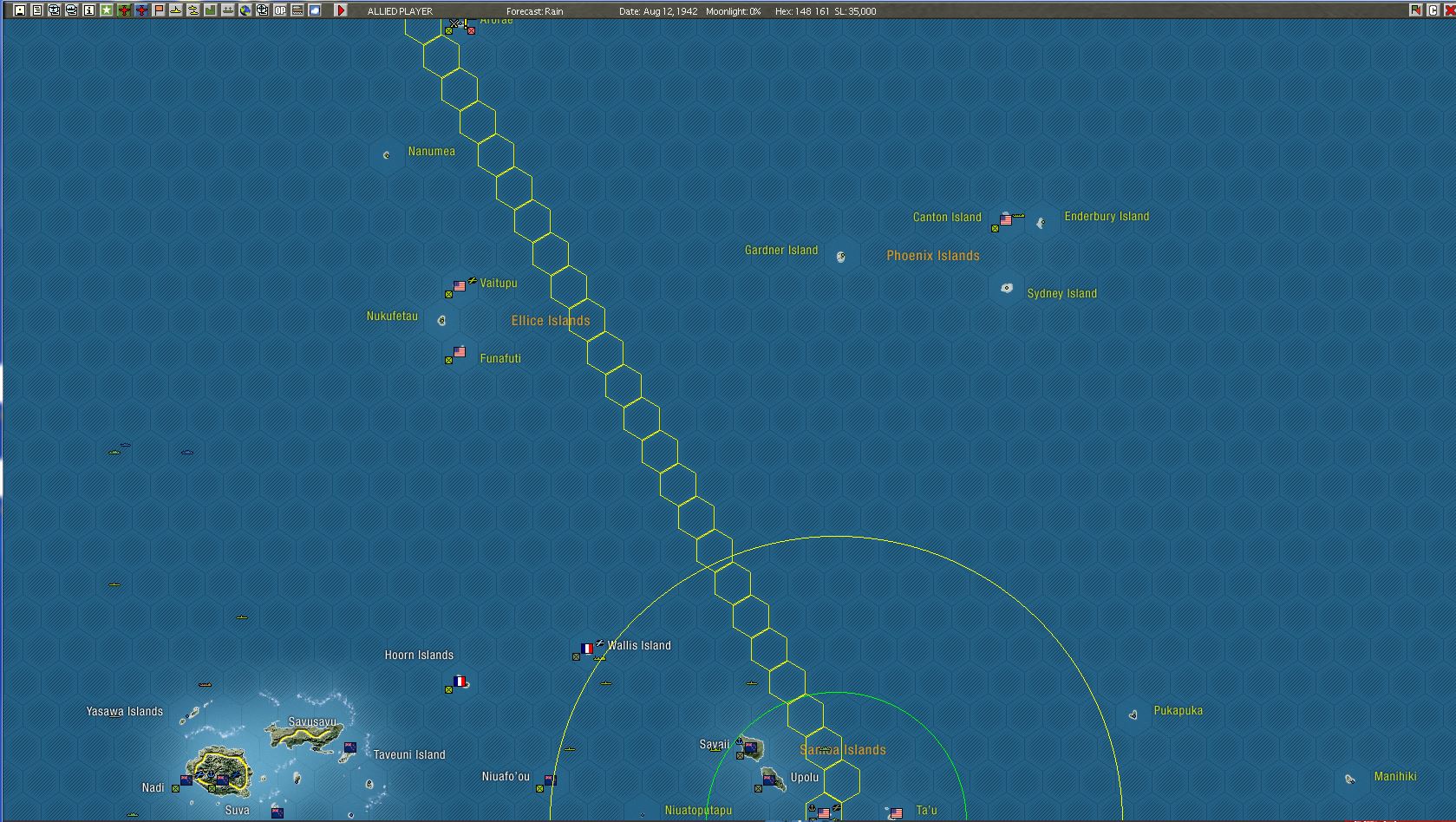
Task: Select the flag at Niuafo'ou
Action: [x=550, y=780]
